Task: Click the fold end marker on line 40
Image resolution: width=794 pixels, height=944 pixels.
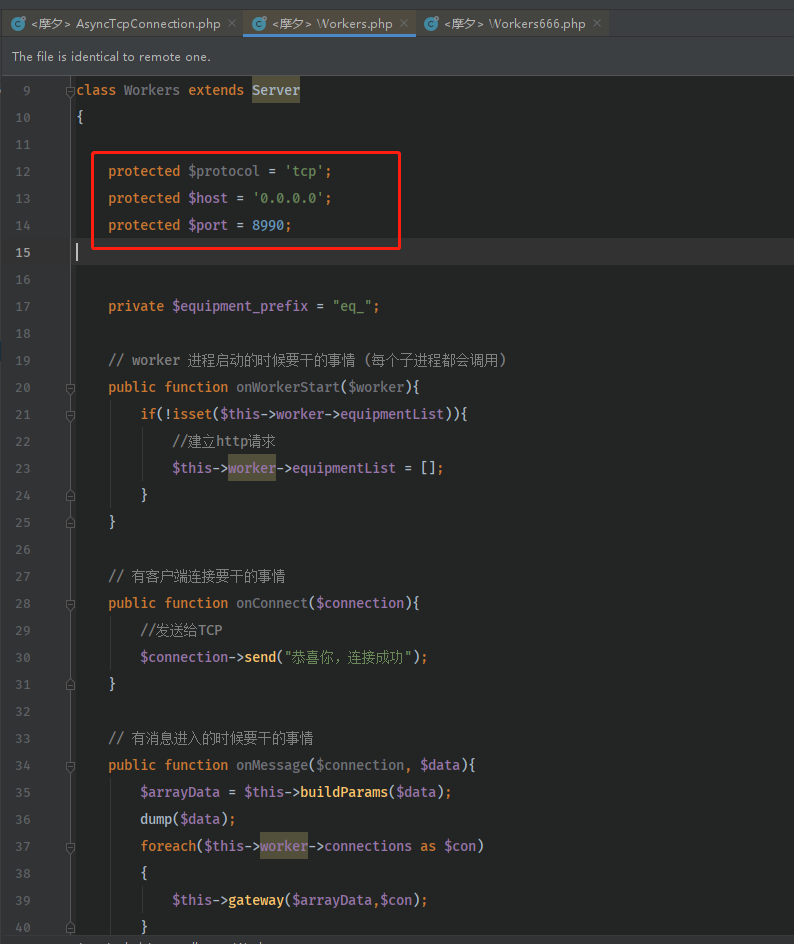Action: (x=70, y=928)
